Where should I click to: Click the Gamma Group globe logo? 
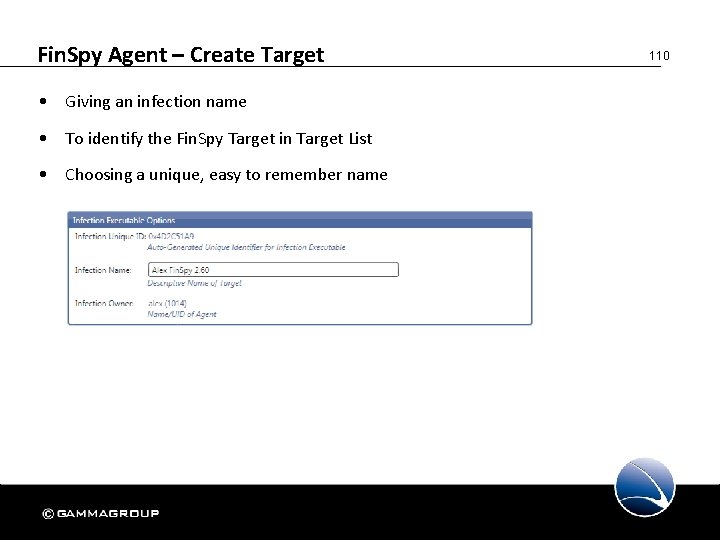pyautogui.click(x=645, y=487)
